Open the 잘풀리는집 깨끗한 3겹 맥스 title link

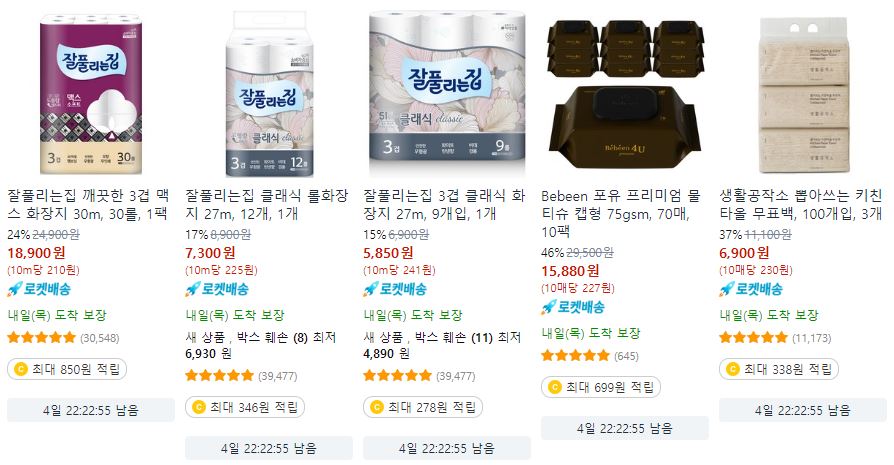(x=88, y=205)
